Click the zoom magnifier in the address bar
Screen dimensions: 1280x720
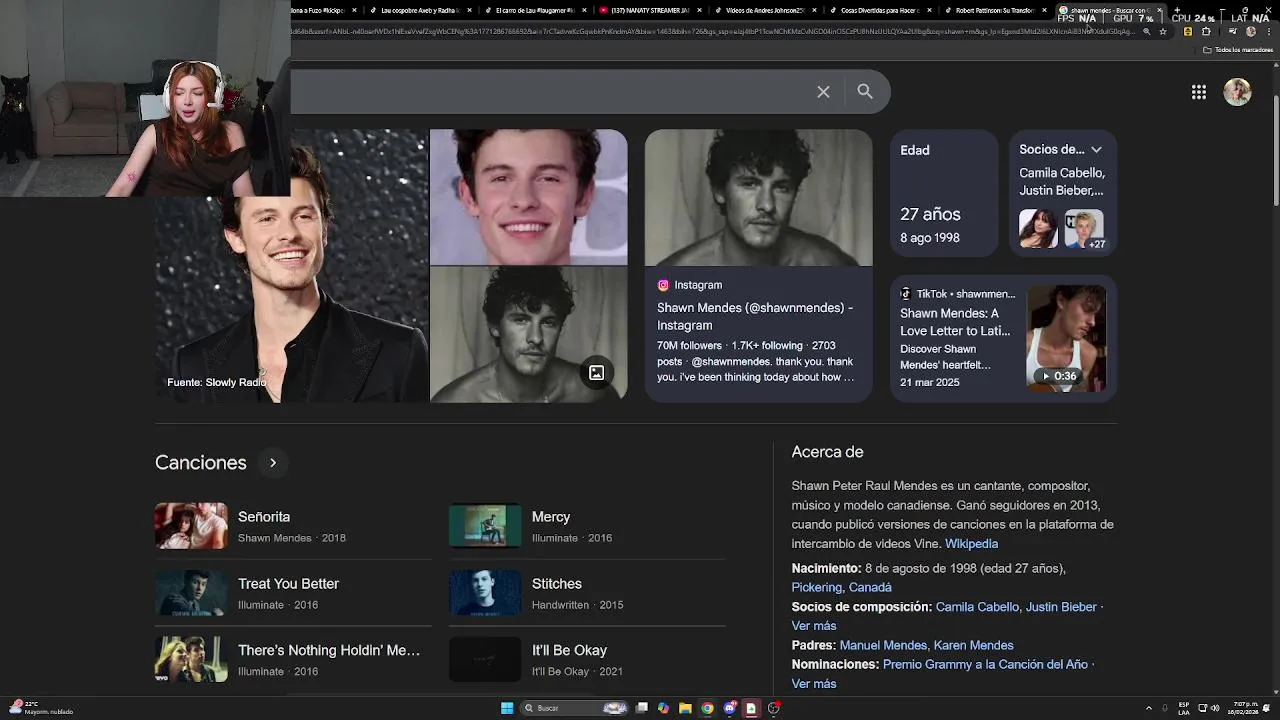pyautogui.click(x=1147, y=31)
